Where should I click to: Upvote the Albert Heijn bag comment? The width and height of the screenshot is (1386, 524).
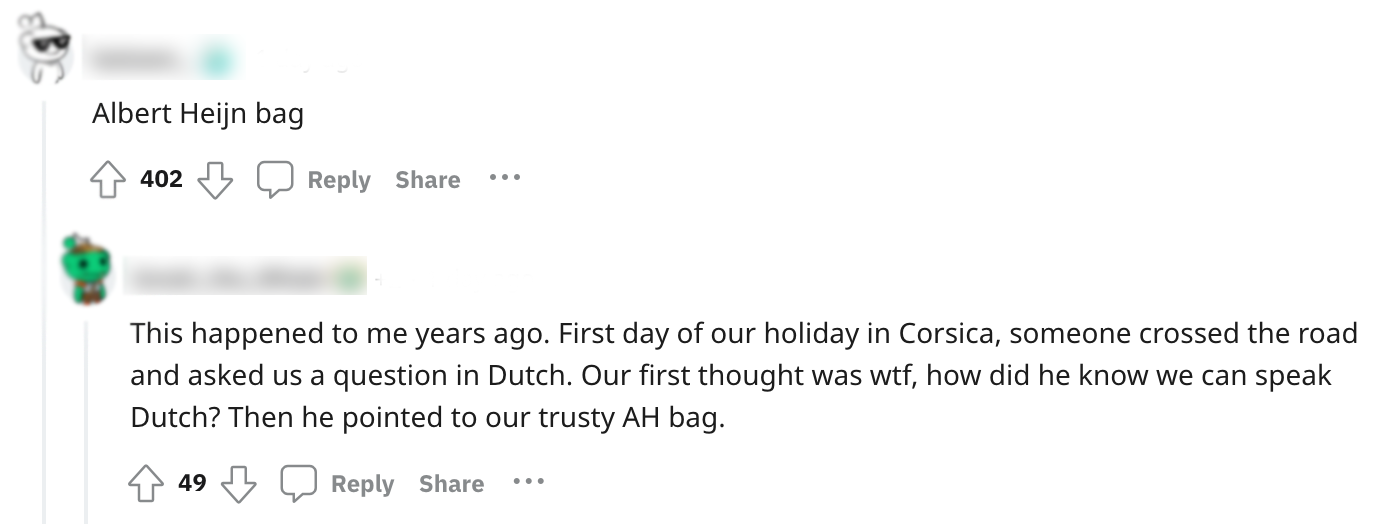click(x=106, y=180)
